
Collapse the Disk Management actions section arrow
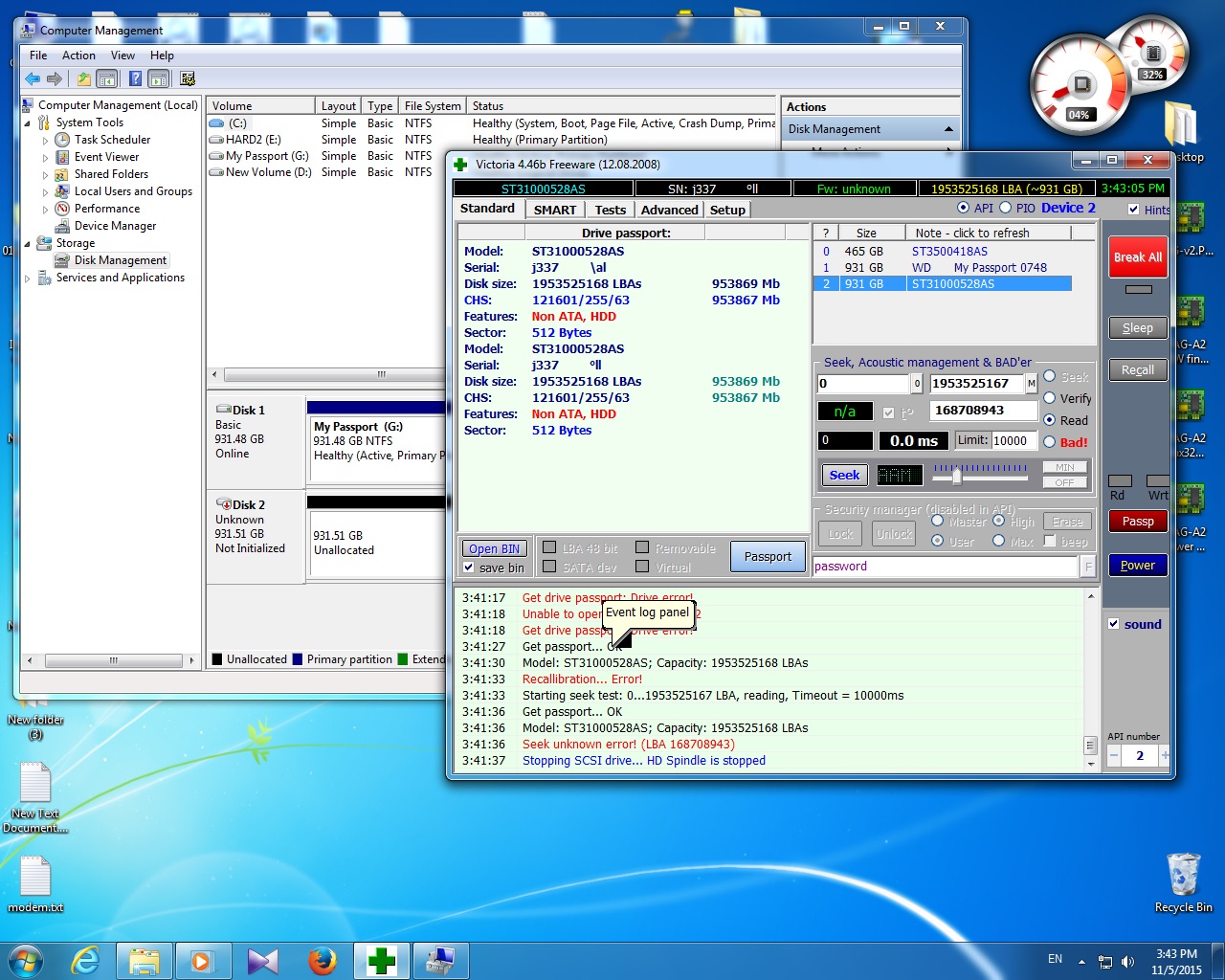pos(948,129)
